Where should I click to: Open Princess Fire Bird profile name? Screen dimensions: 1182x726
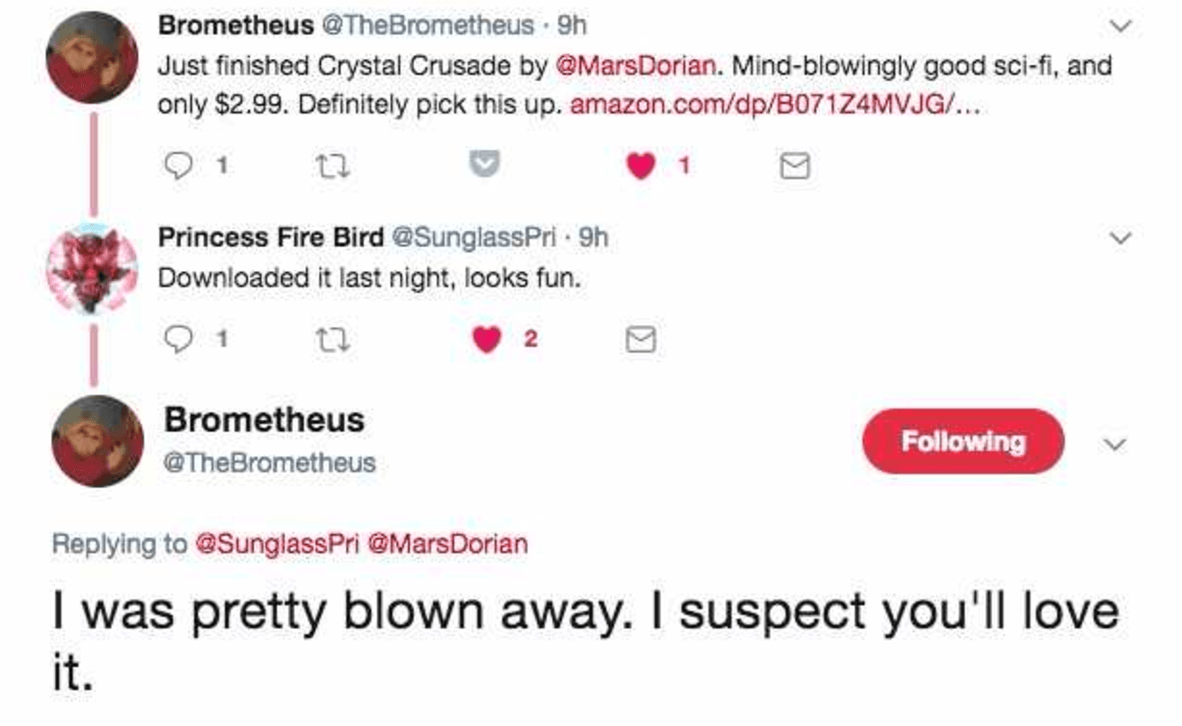coord(271,237)
